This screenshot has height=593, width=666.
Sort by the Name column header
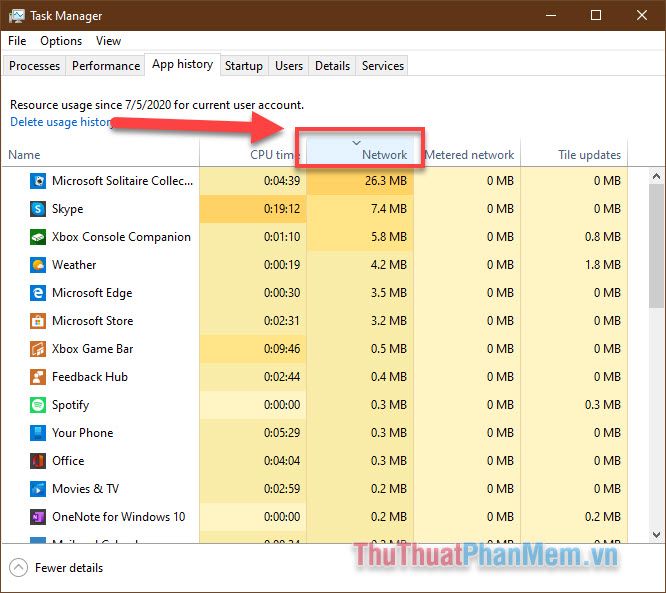(x=100, y=152)
